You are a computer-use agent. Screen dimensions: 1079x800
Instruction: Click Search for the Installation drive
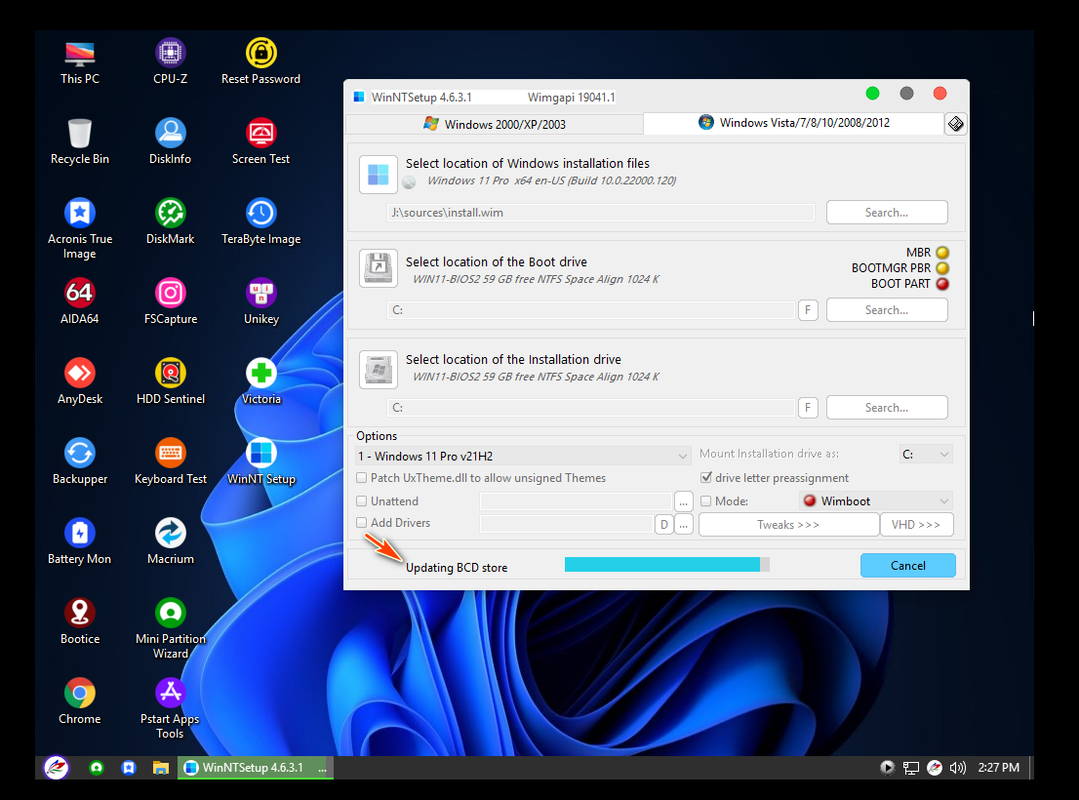coord(886,408)
